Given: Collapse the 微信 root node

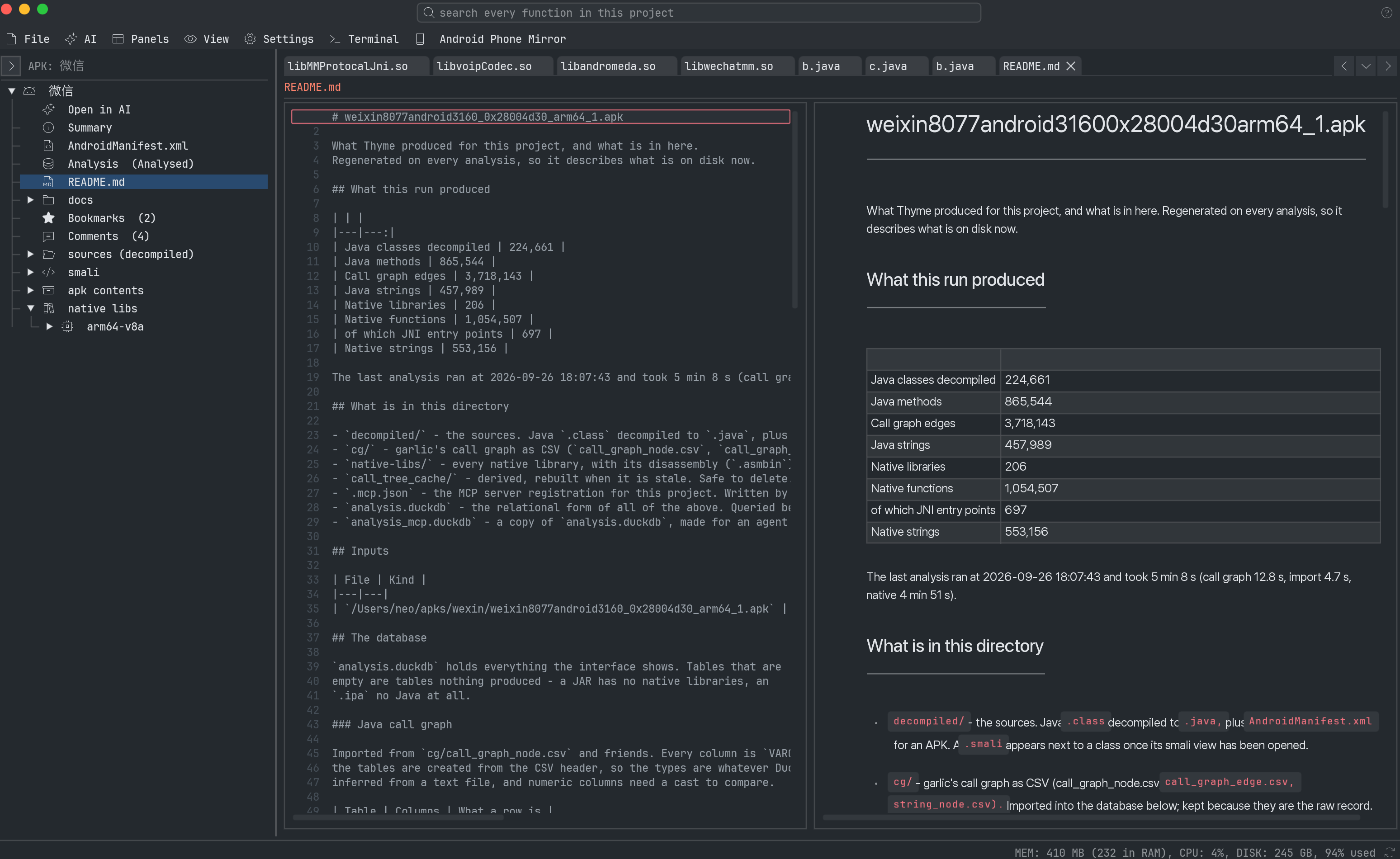Looking at the screenshot, I should tap(11, 91).
